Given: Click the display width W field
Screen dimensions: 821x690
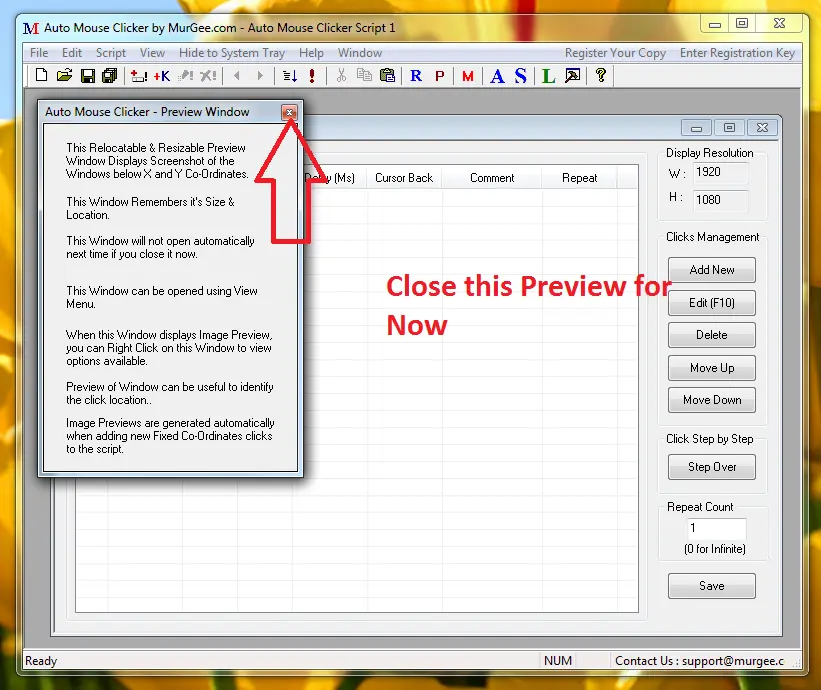Looking at the screenshot, I should [x=720, y=172].
